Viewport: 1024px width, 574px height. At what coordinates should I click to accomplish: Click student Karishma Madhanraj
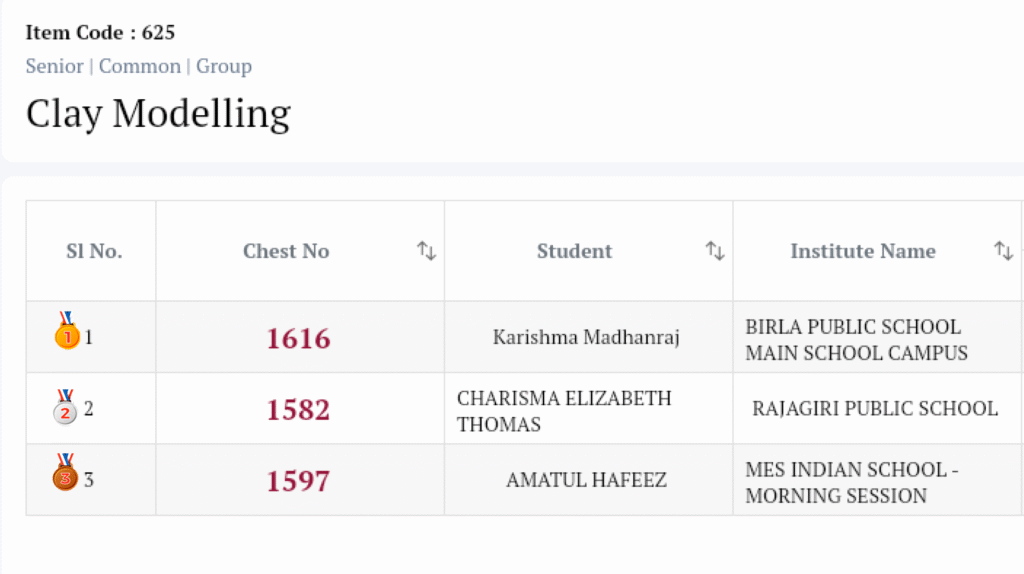click(x=586, y=338)
